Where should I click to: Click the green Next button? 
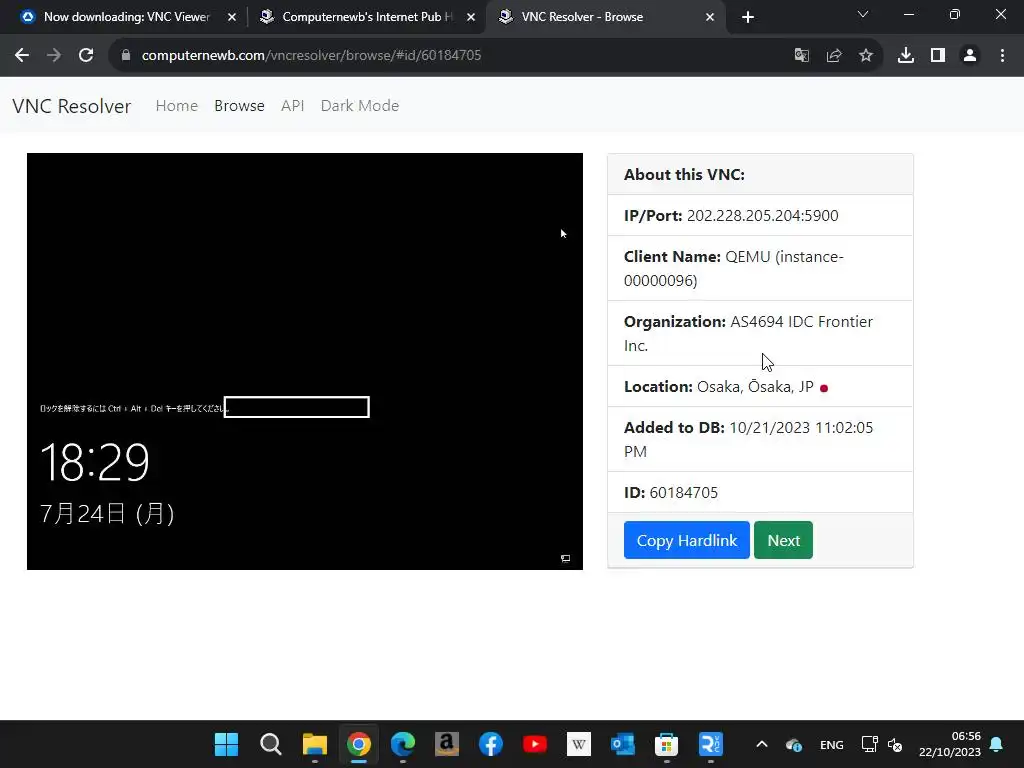(x=783, y=540)
